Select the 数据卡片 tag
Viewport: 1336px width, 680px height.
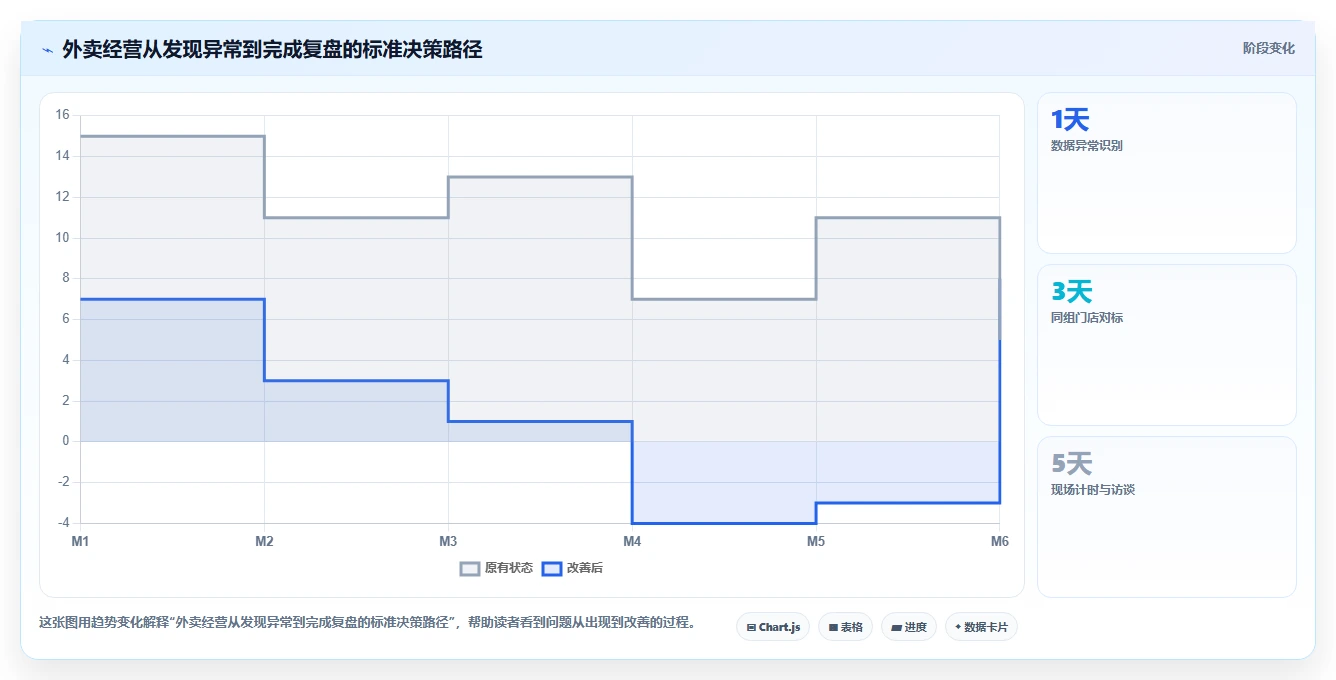coord(981,627)
